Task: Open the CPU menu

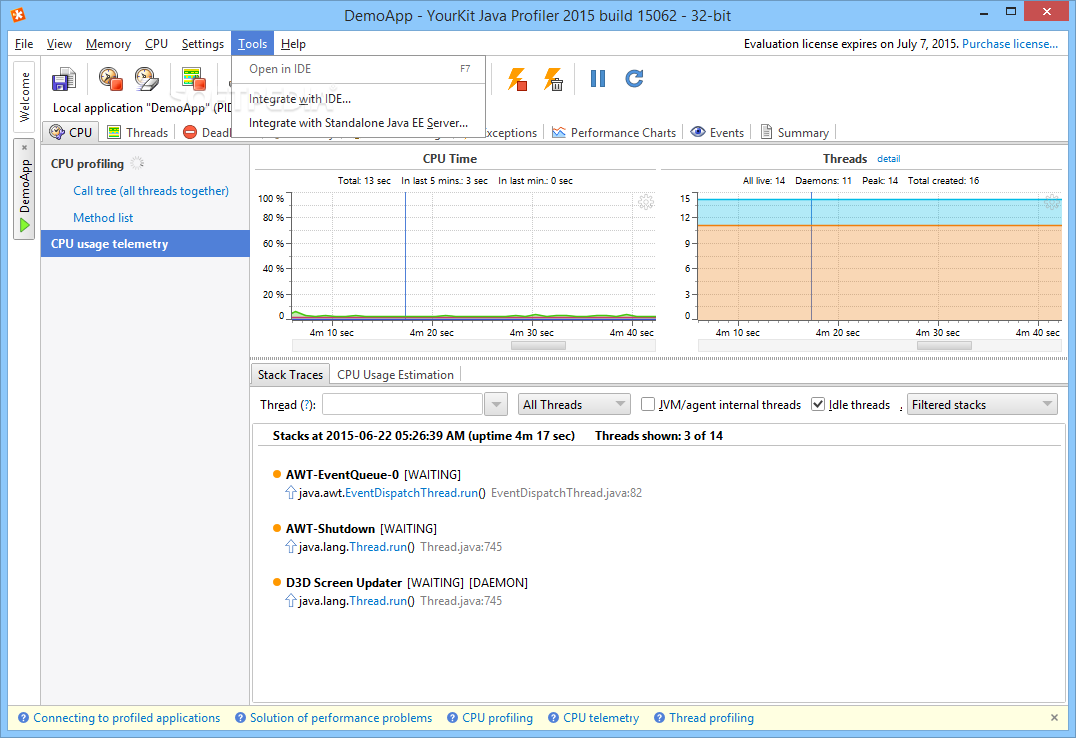Action: 156,44
